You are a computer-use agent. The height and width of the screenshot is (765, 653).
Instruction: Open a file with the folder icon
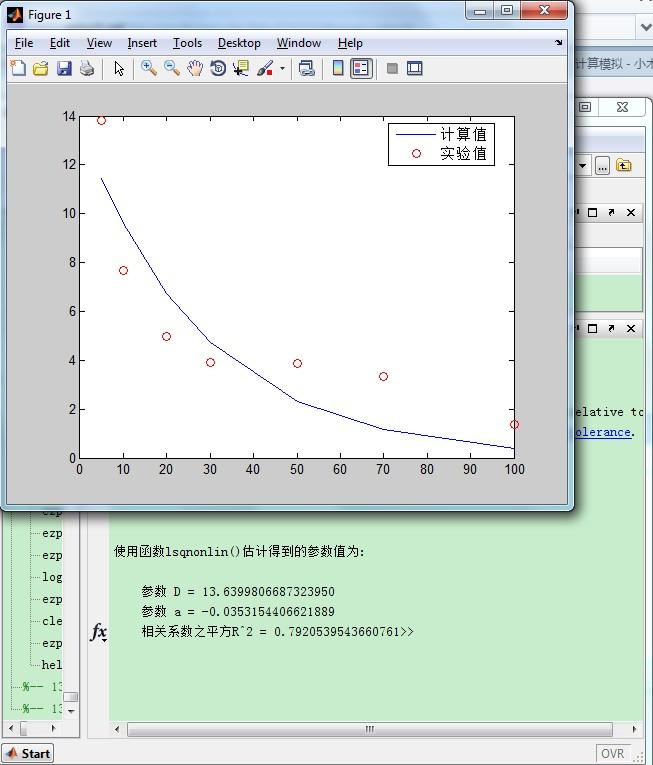coord(41,68)
